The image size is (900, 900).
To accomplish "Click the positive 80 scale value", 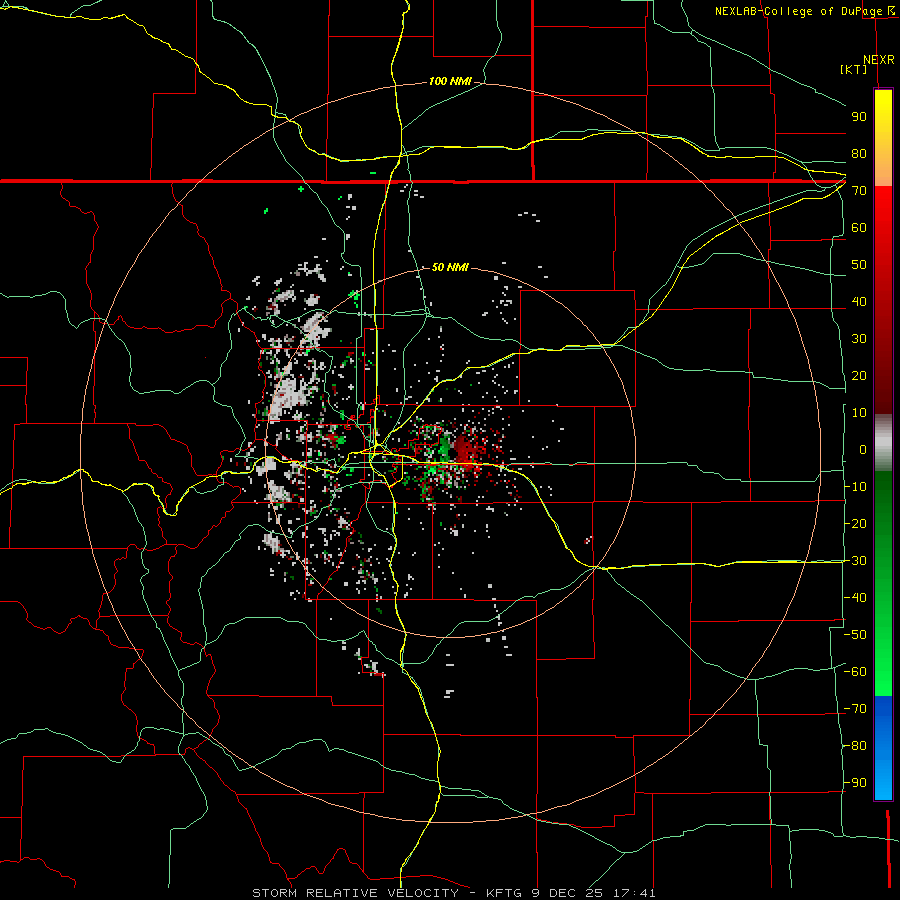I will 859,154.
